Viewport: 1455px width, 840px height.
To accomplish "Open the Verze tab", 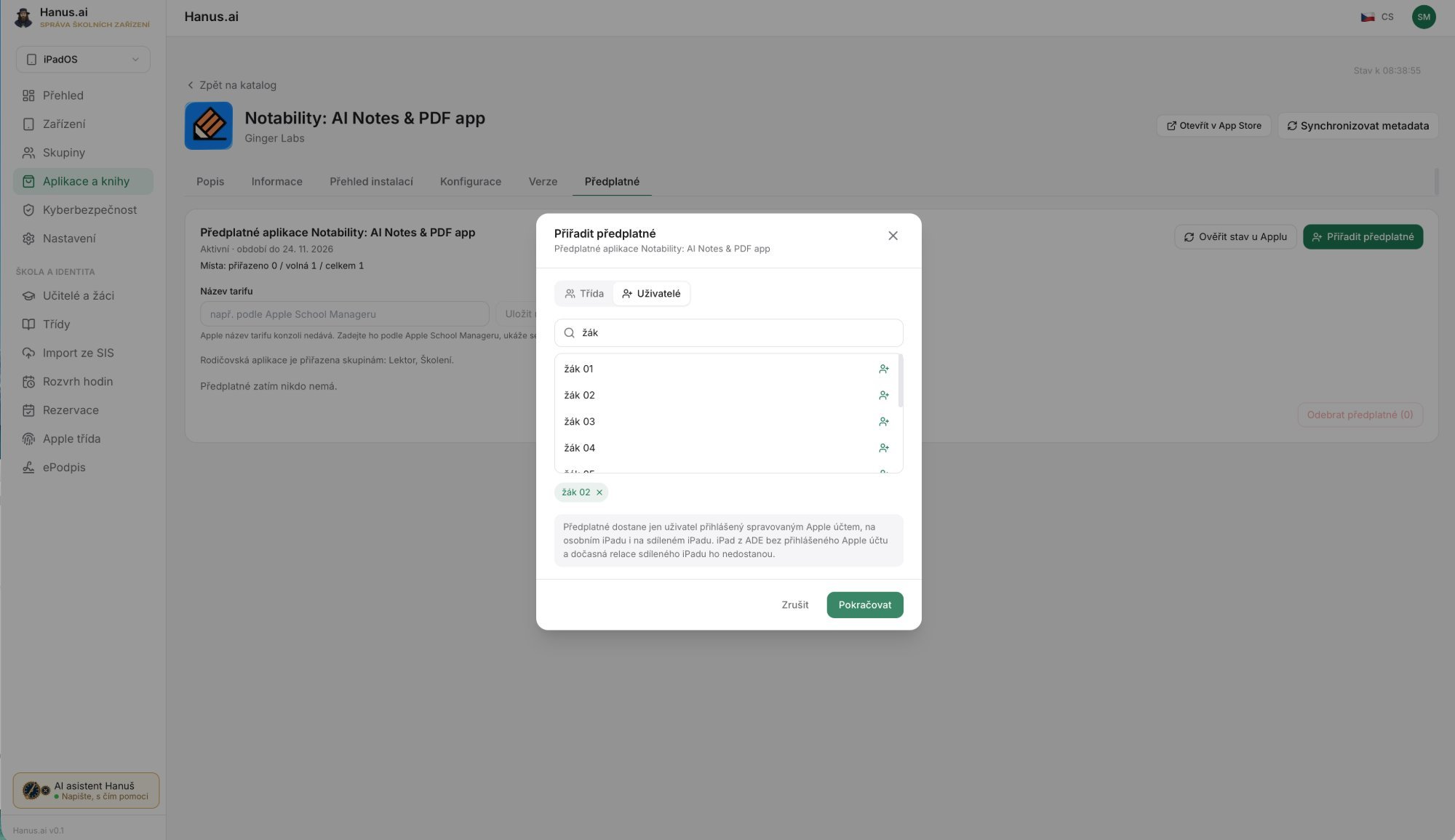I will coord(543,182).
